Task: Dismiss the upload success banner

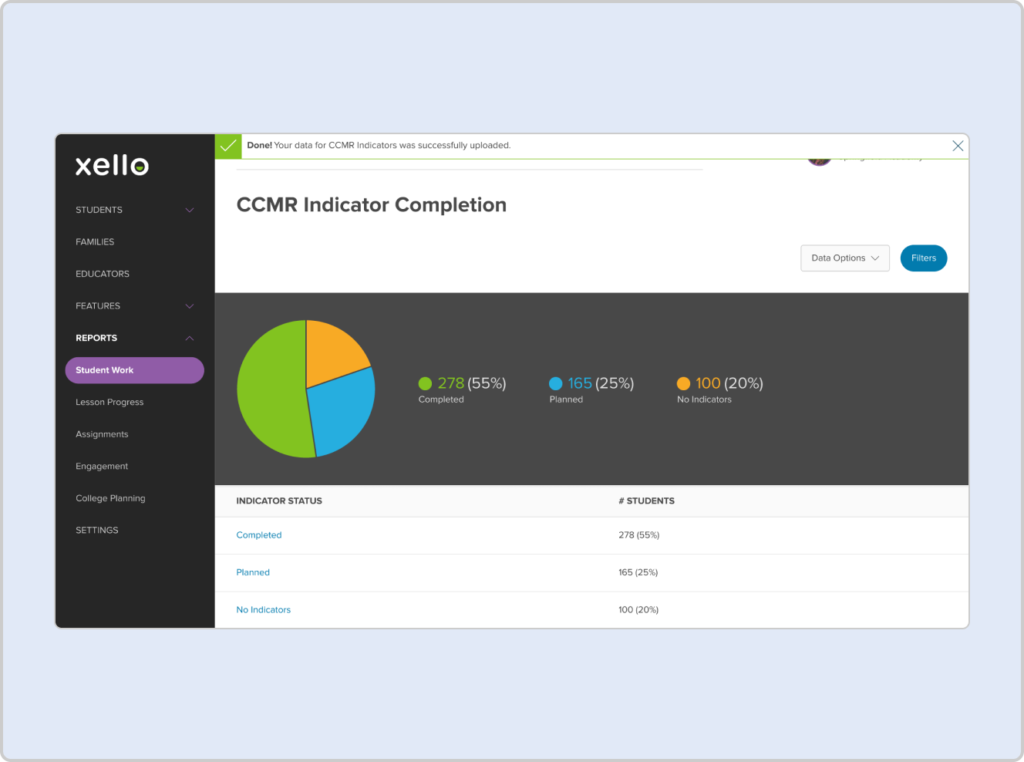Action: coord(957,145)
